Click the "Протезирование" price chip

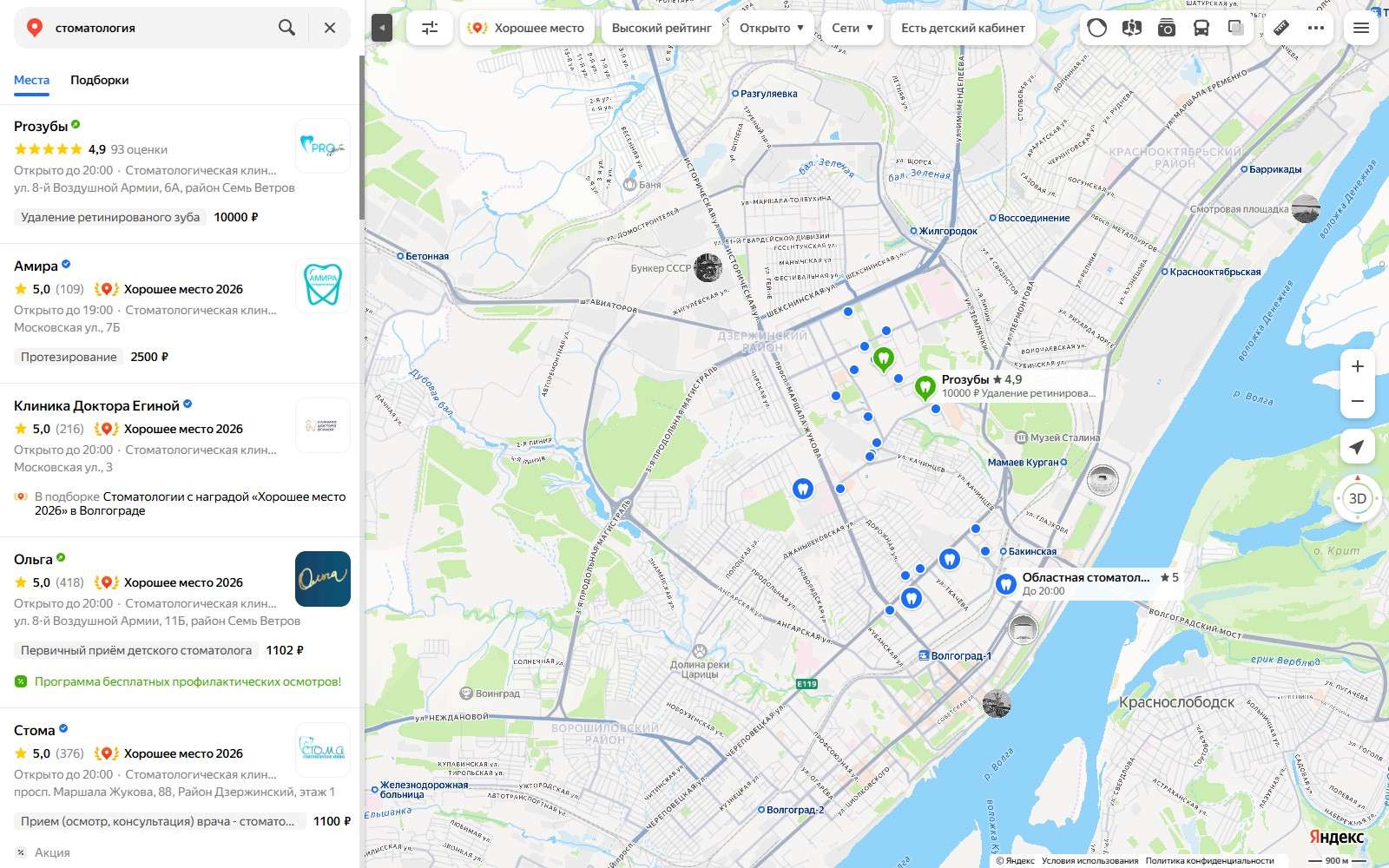(x=69, y=357)
